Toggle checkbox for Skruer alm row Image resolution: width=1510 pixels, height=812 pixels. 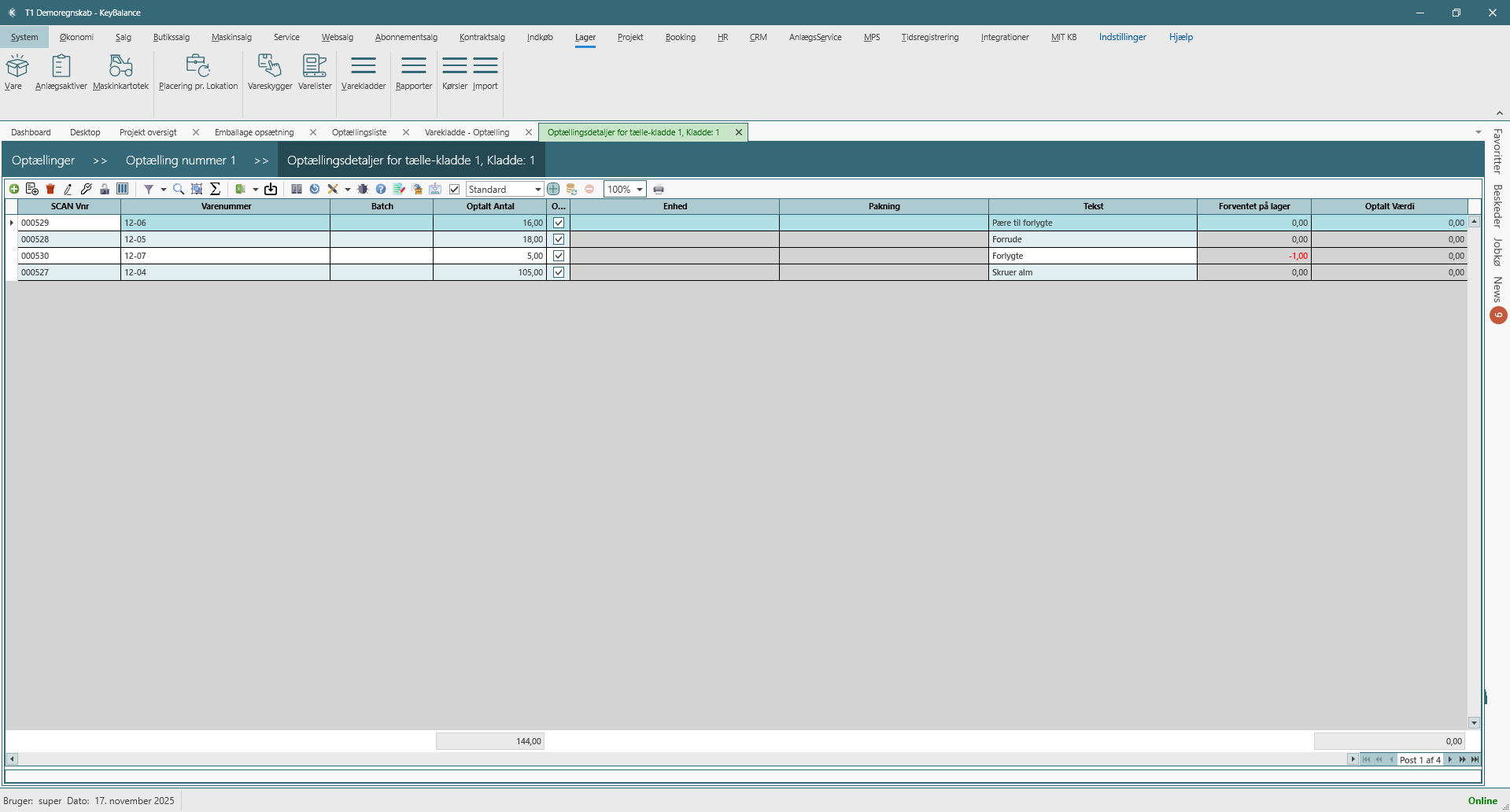[x=559, y=272]
